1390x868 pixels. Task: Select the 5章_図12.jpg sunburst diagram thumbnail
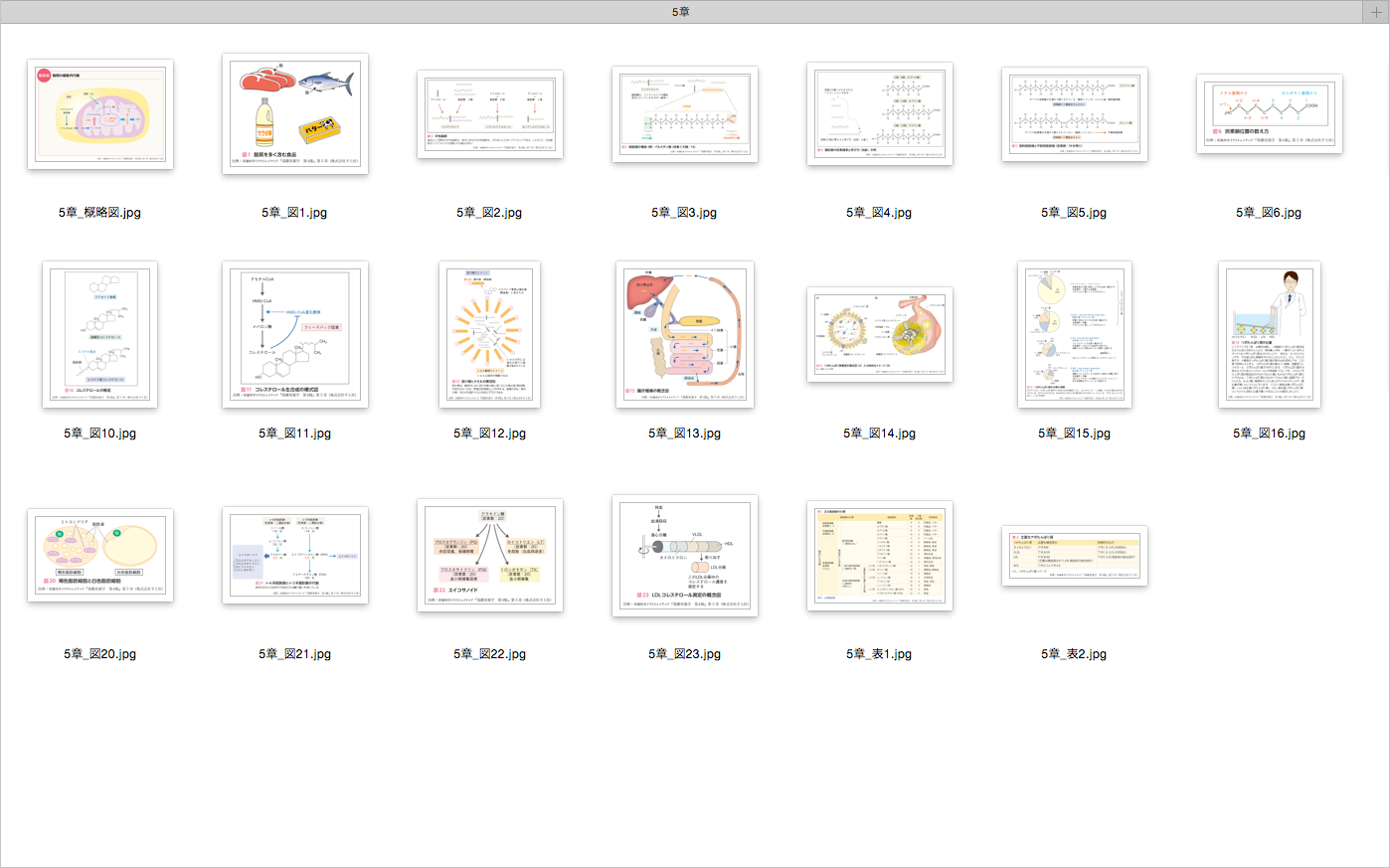(490, 335)
